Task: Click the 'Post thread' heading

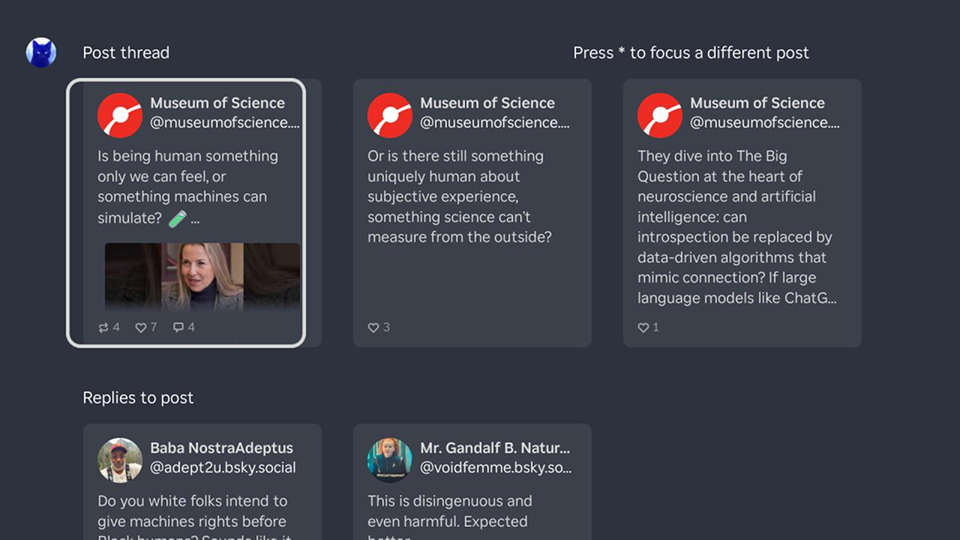Action: click(x=126, y=53)
